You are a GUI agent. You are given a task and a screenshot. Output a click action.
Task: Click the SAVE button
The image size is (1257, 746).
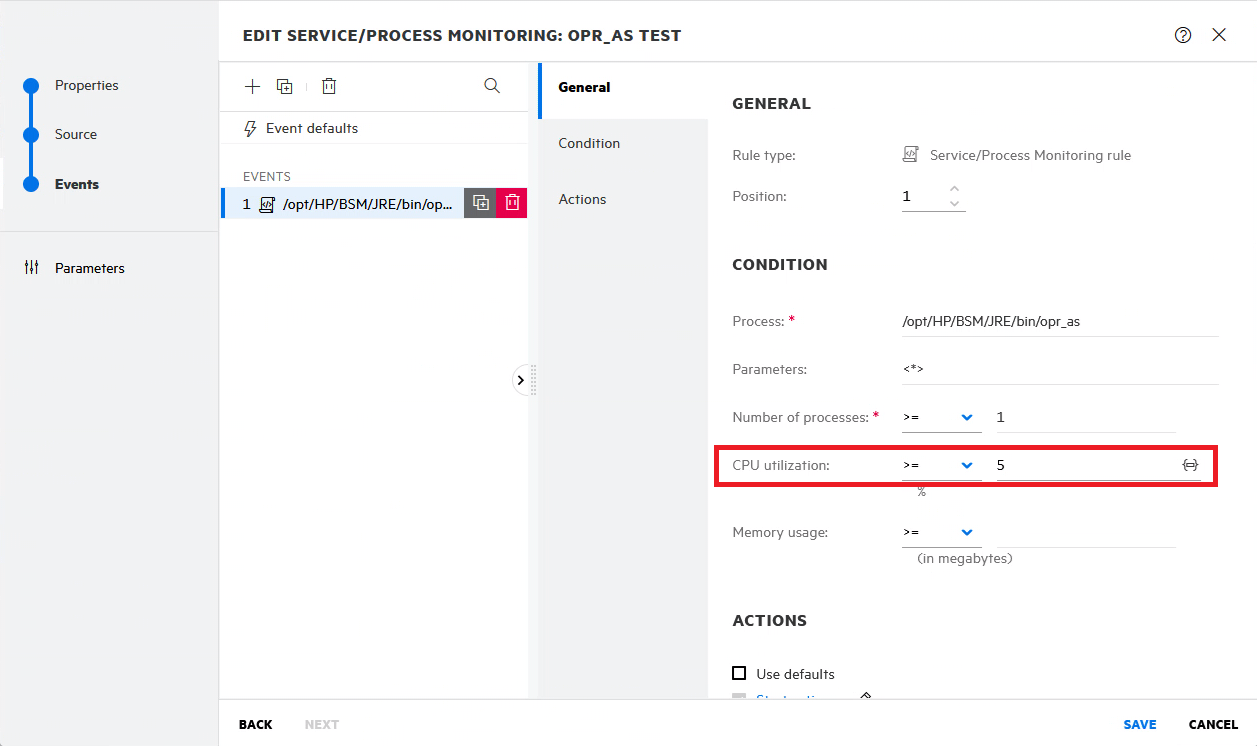click(1139, 724)
